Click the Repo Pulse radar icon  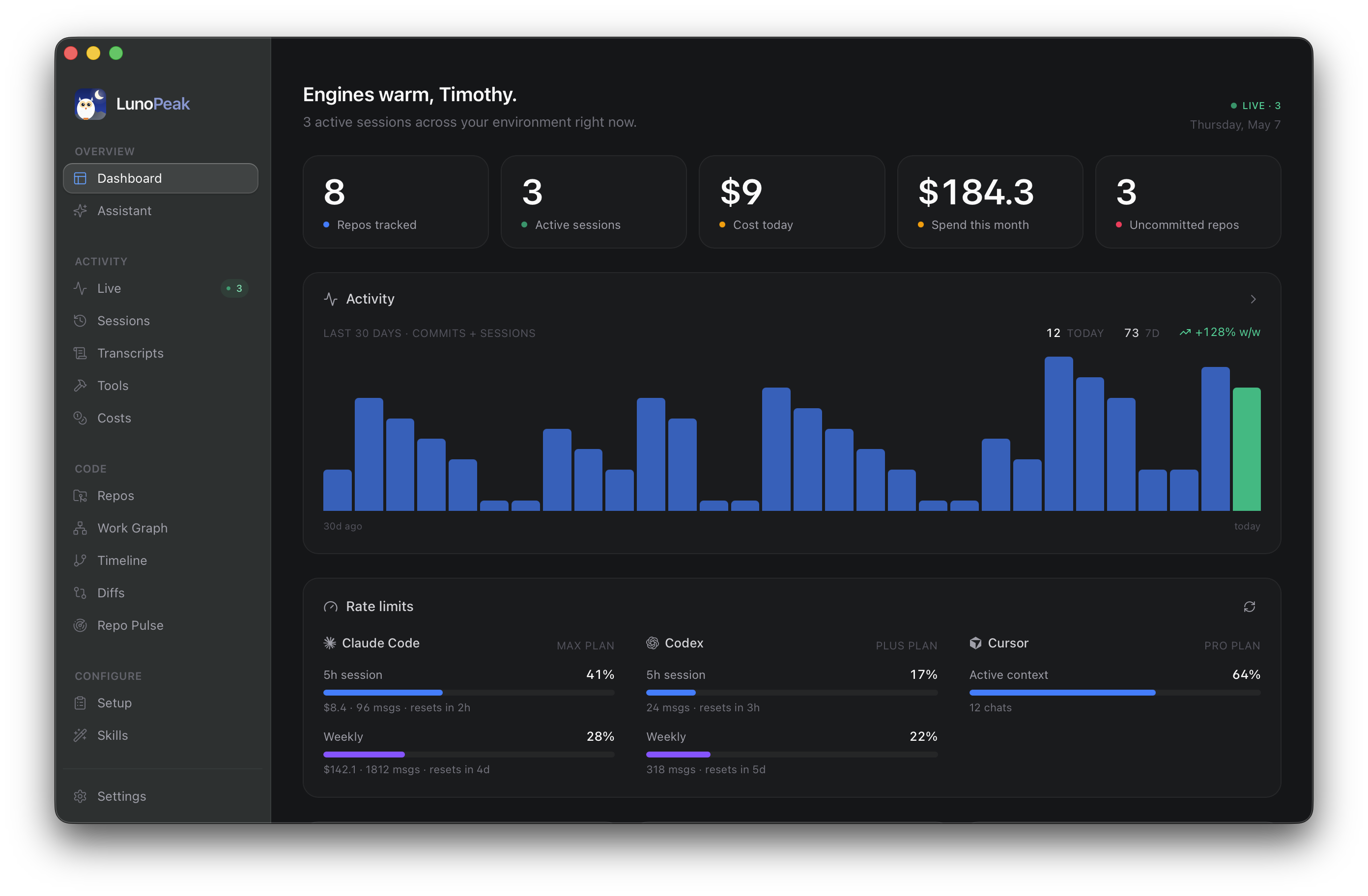[x=81, y=625]
